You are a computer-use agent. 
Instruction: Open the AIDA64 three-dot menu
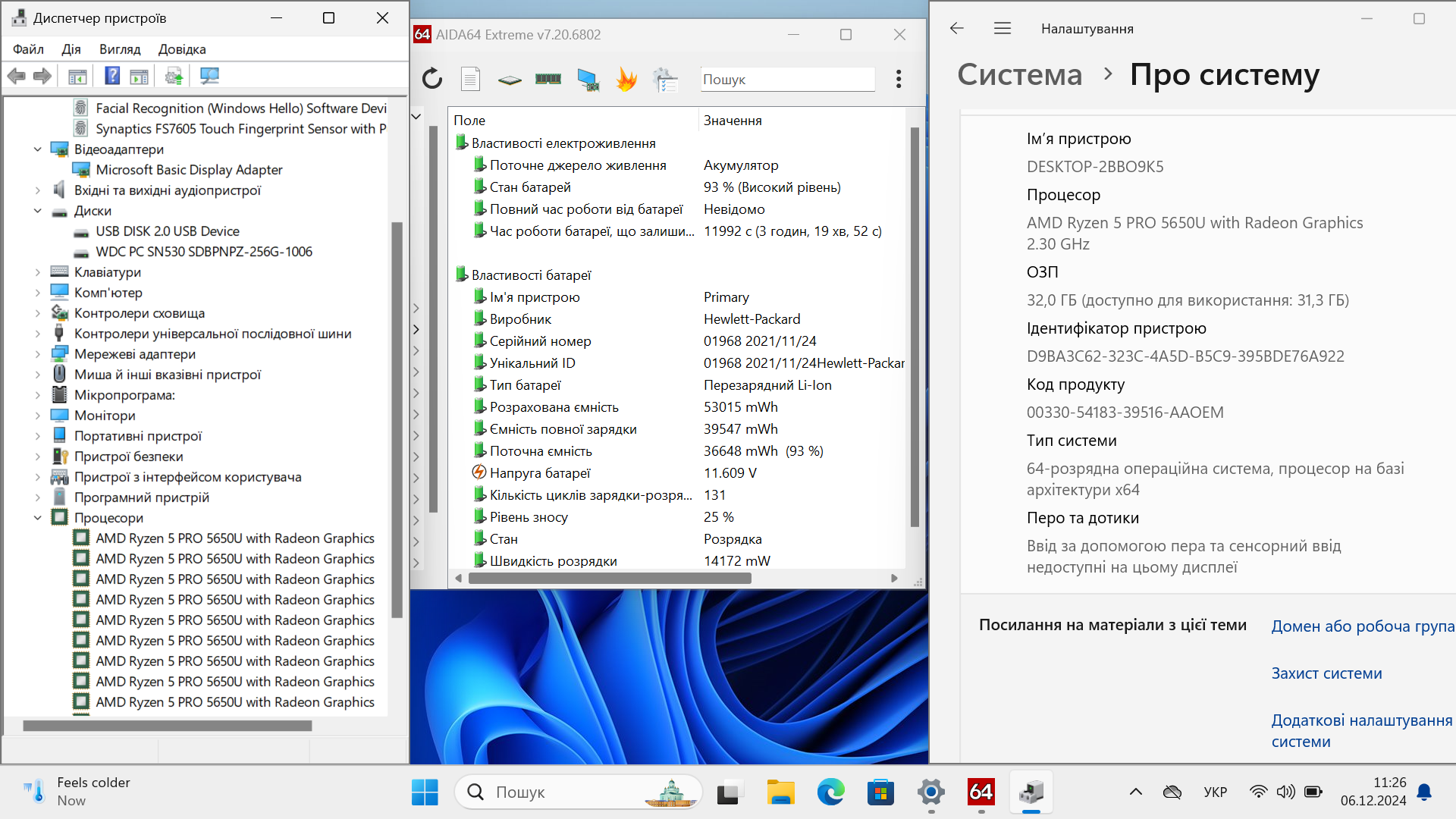coord(899,79)
